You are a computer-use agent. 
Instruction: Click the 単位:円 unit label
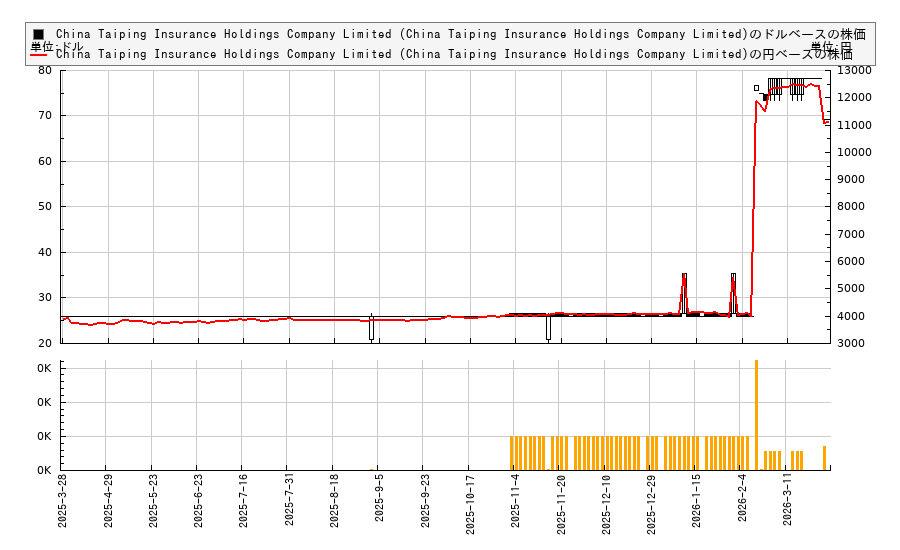click(831, 47)
